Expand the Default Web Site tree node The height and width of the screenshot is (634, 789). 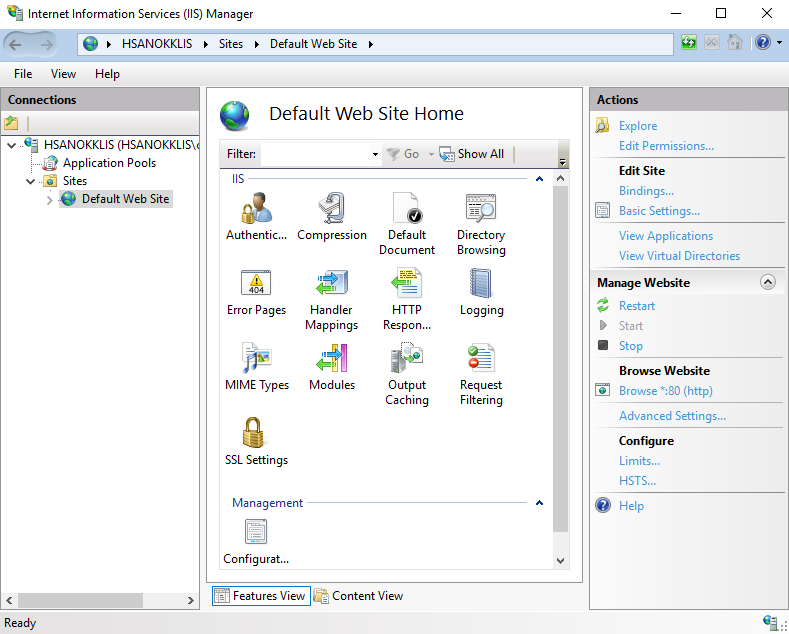[x=49, y=200]
